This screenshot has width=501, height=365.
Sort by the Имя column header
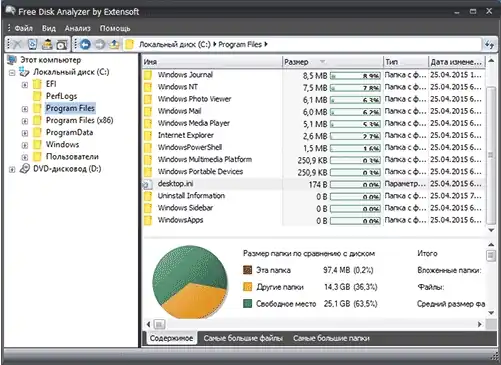point(212,62)
